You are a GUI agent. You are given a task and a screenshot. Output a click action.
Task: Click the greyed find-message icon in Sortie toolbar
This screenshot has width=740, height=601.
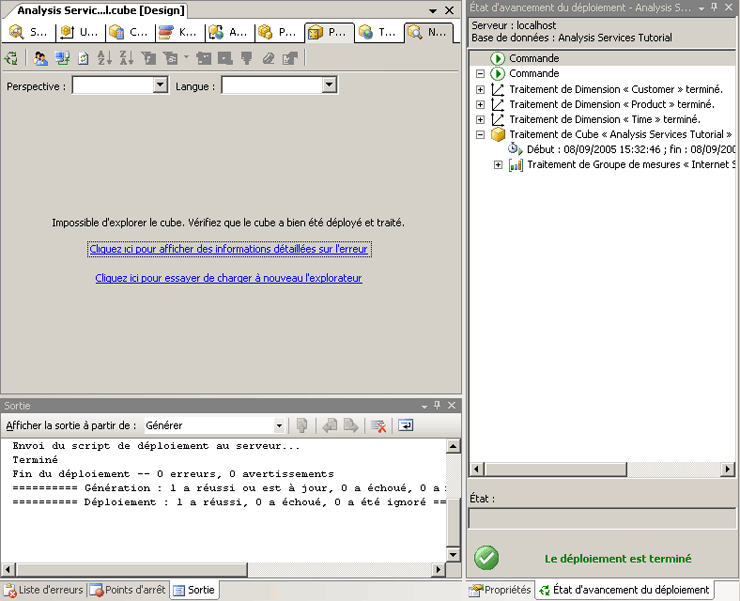302,425
